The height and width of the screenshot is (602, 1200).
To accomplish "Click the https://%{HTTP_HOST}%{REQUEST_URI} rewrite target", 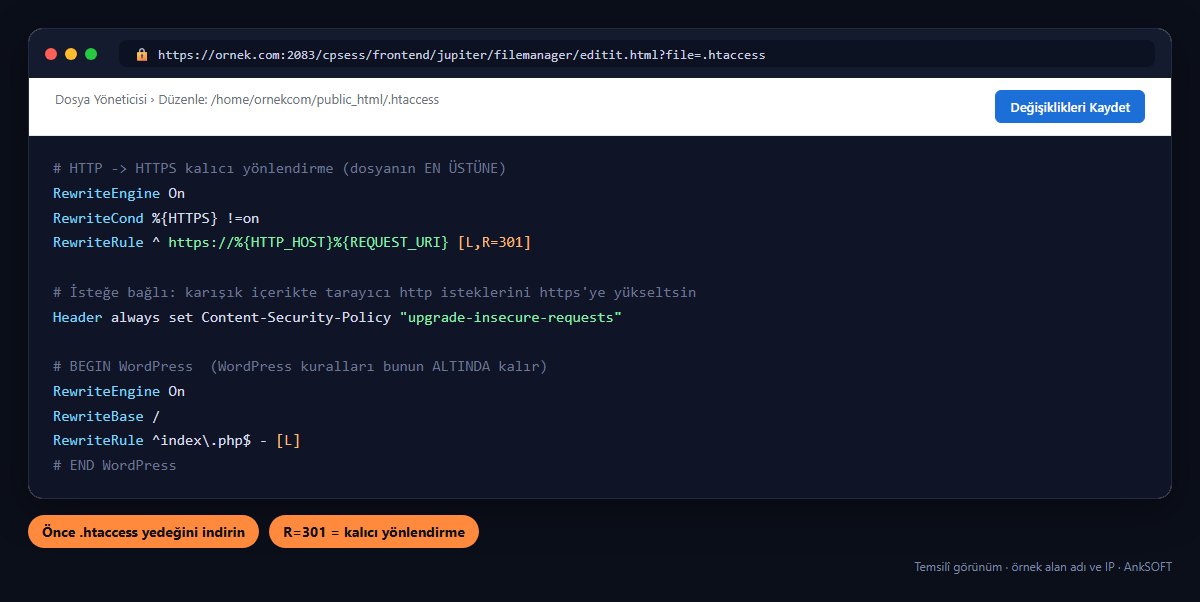I will pyautogui.click(x=308, y=242).
